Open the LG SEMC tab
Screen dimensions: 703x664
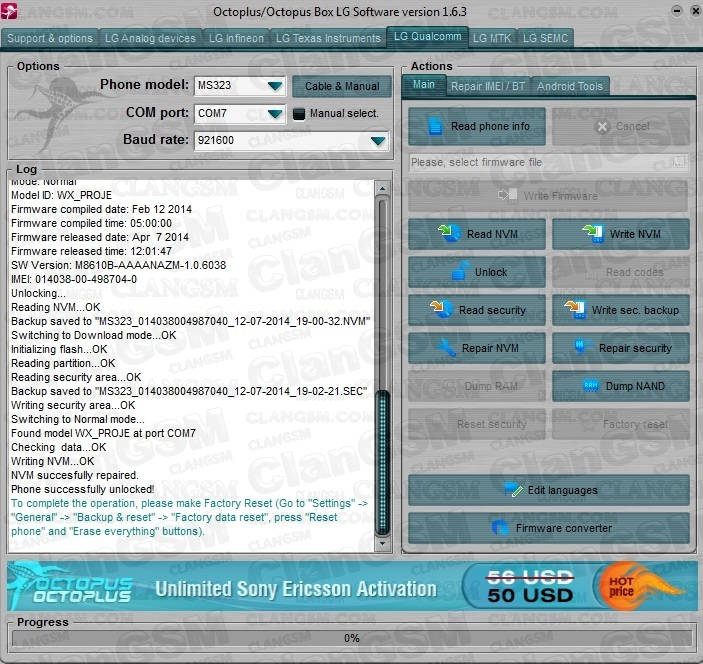545,39
